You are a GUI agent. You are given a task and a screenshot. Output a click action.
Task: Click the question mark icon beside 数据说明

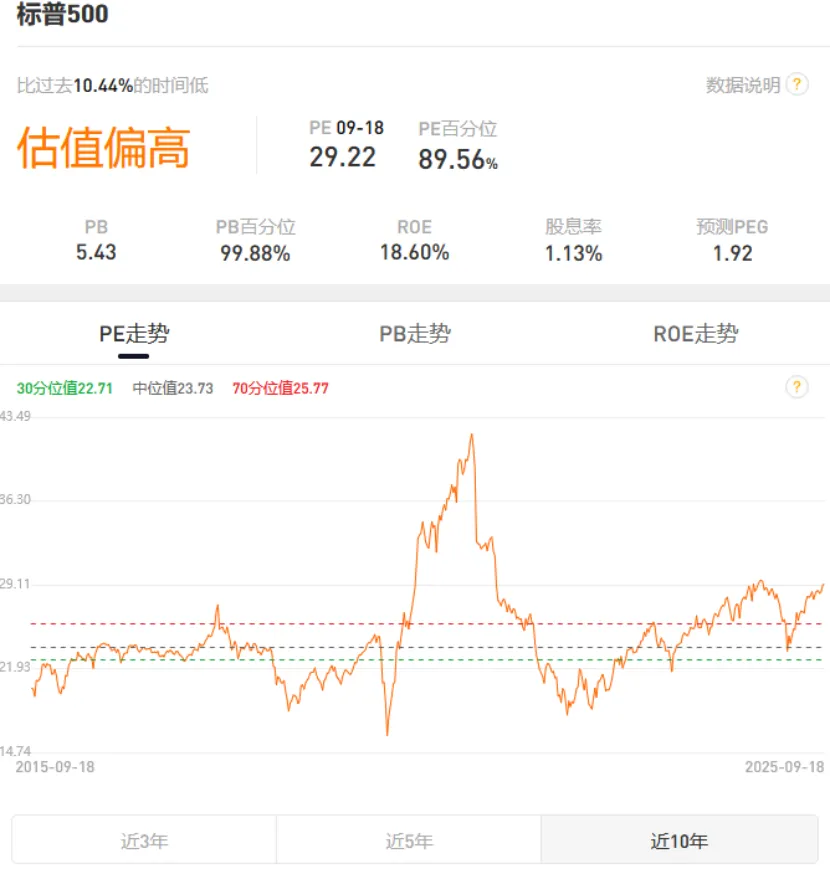[796, 85]
